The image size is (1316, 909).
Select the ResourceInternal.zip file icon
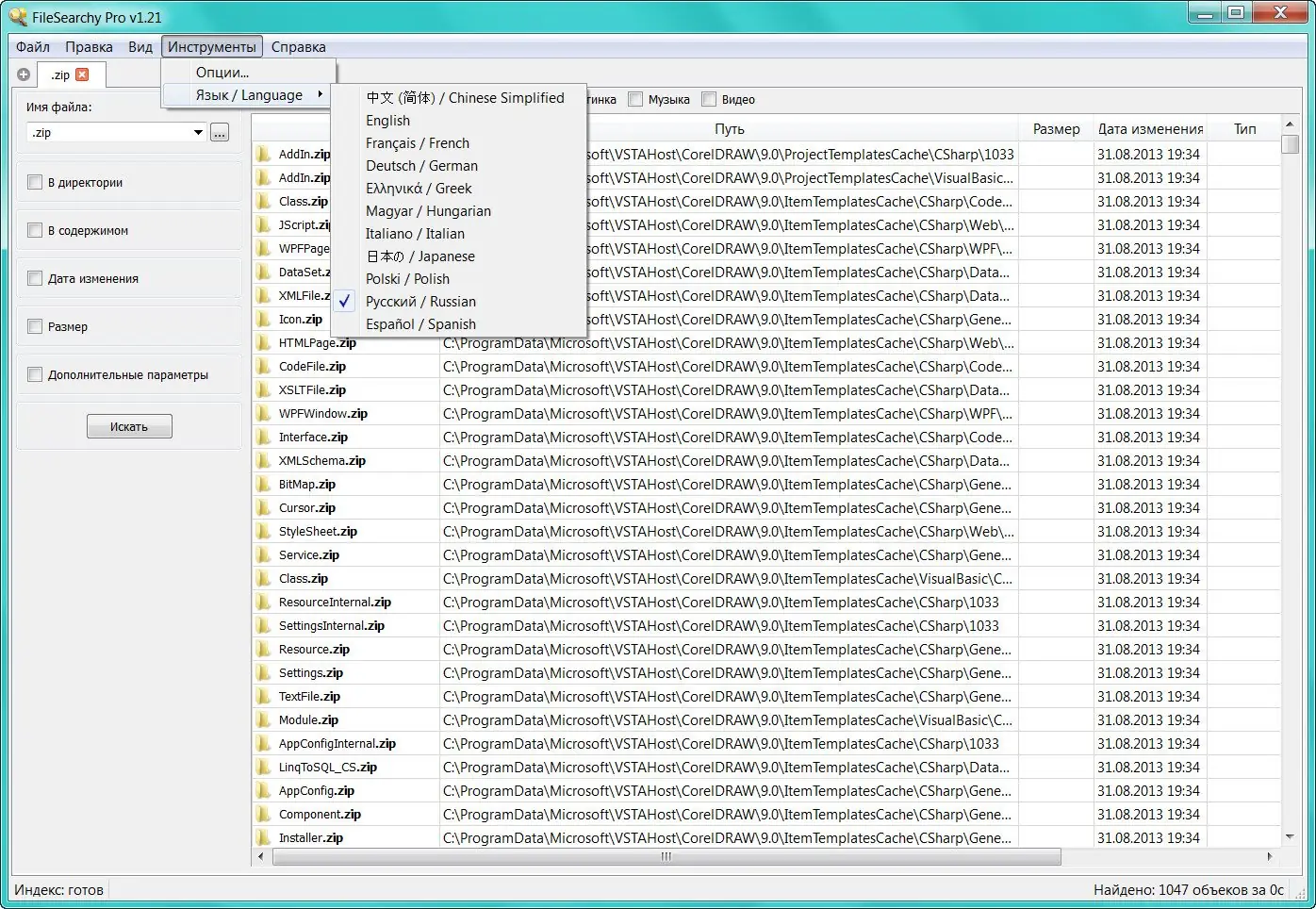tap(264, 602)
